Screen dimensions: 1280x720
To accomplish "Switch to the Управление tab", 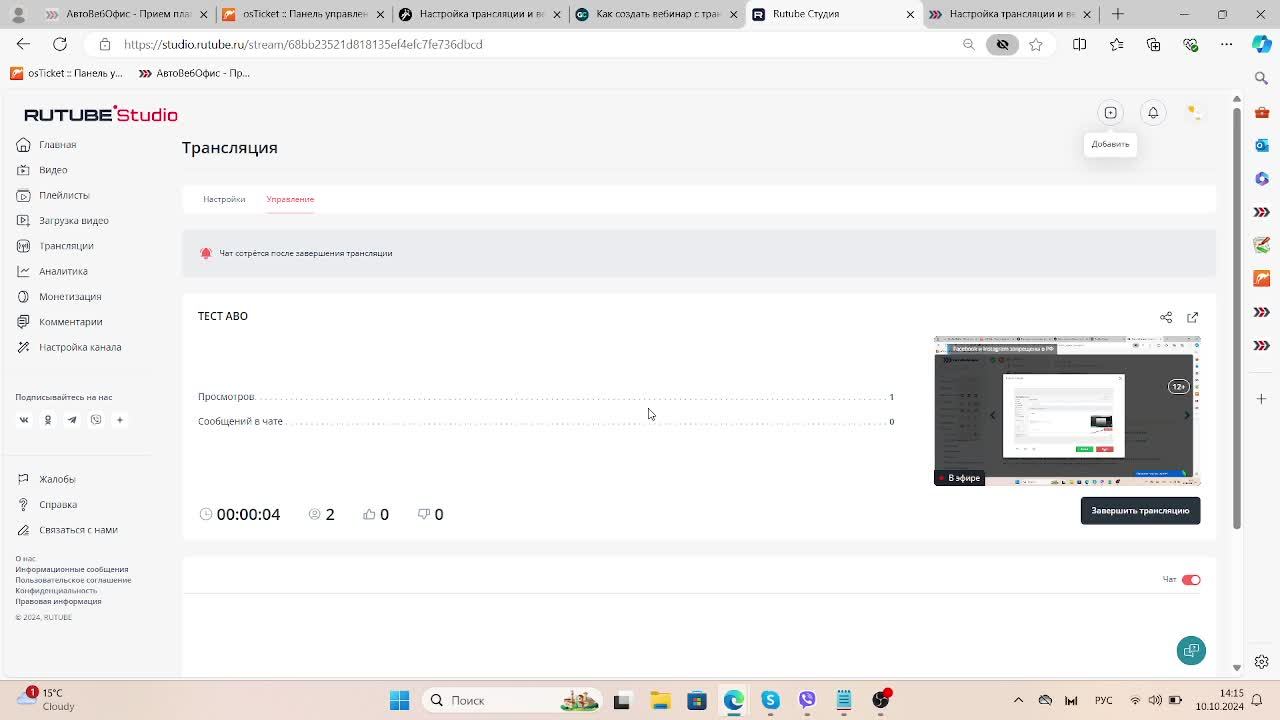I will pyautogui.click(x=290, y=199).
